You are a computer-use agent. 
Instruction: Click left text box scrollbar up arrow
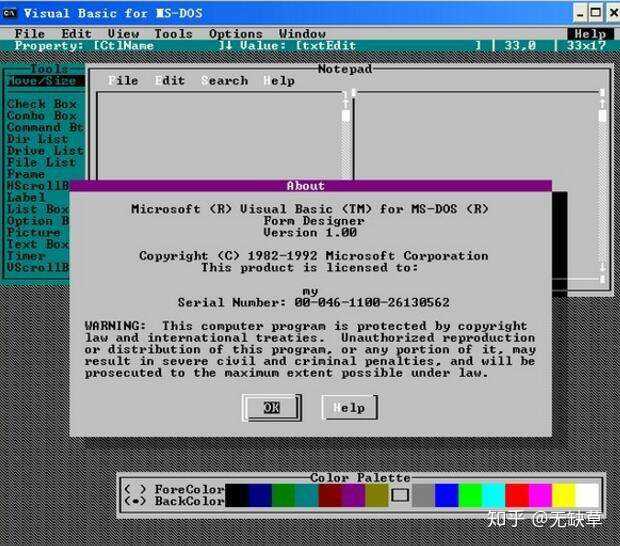(x=346, y=104)
